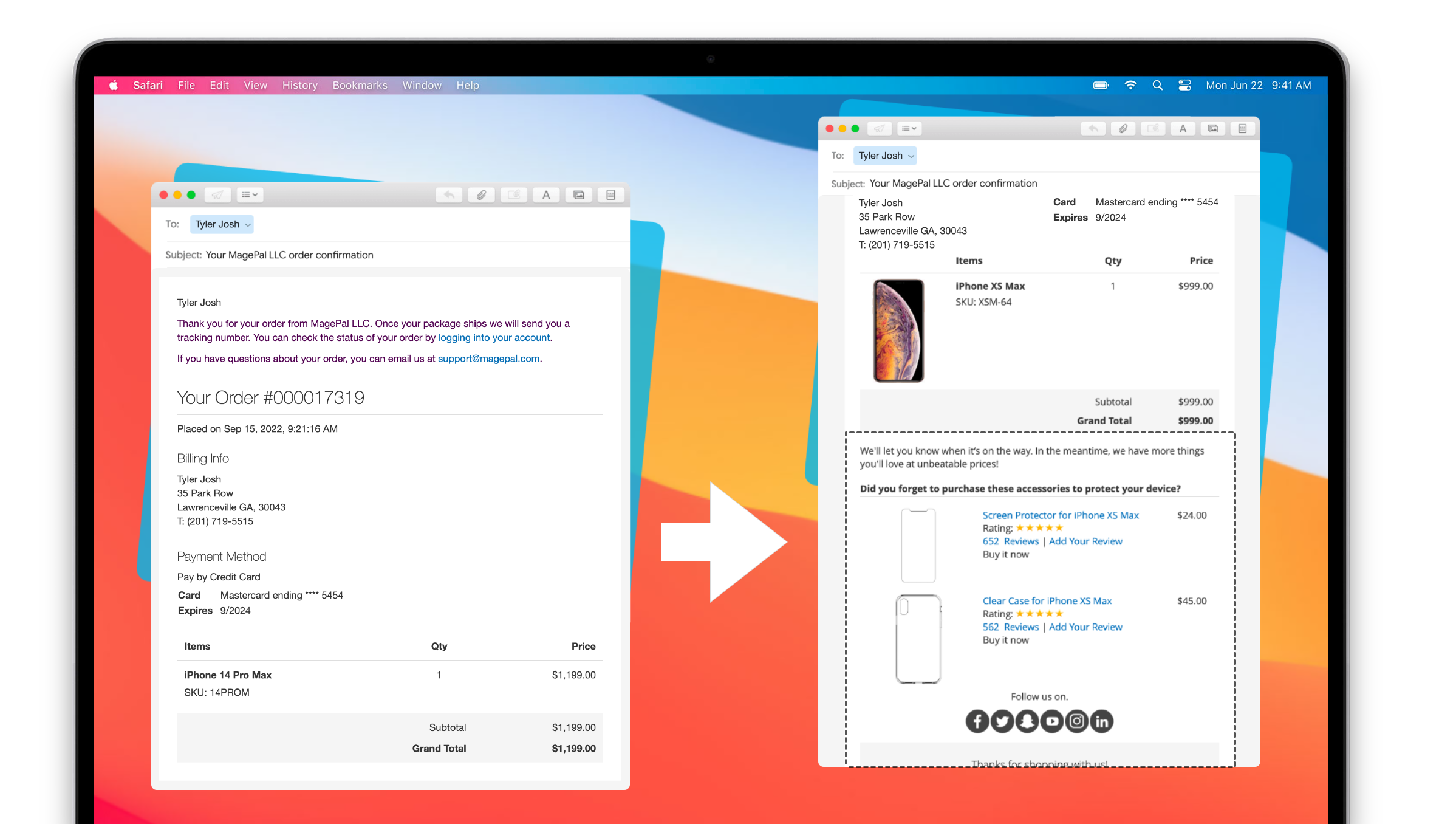Expand Tyler Josh recipient in left window
Viewport: 1456px width, 824px height.
point(248,225)
